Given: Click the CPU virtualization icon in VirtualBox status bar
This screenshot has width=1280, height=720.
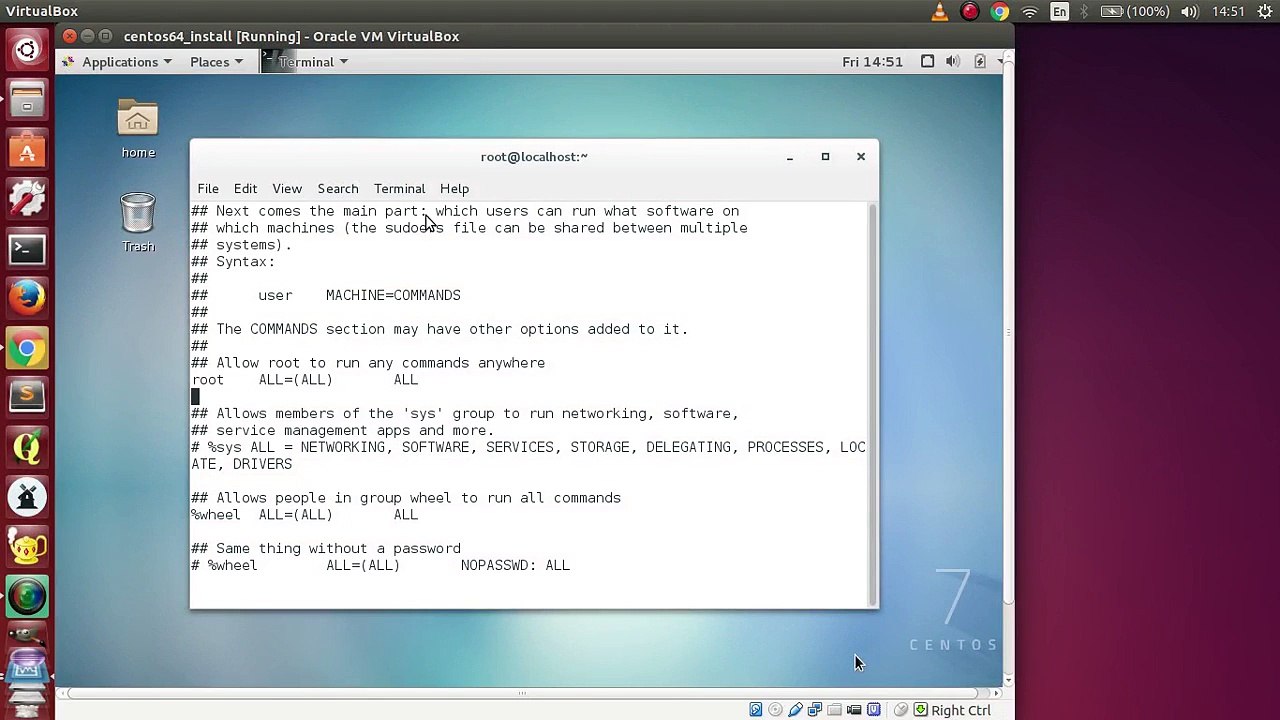Looking at the screenshot, I should pyautogui.click(x=874, y=710).
